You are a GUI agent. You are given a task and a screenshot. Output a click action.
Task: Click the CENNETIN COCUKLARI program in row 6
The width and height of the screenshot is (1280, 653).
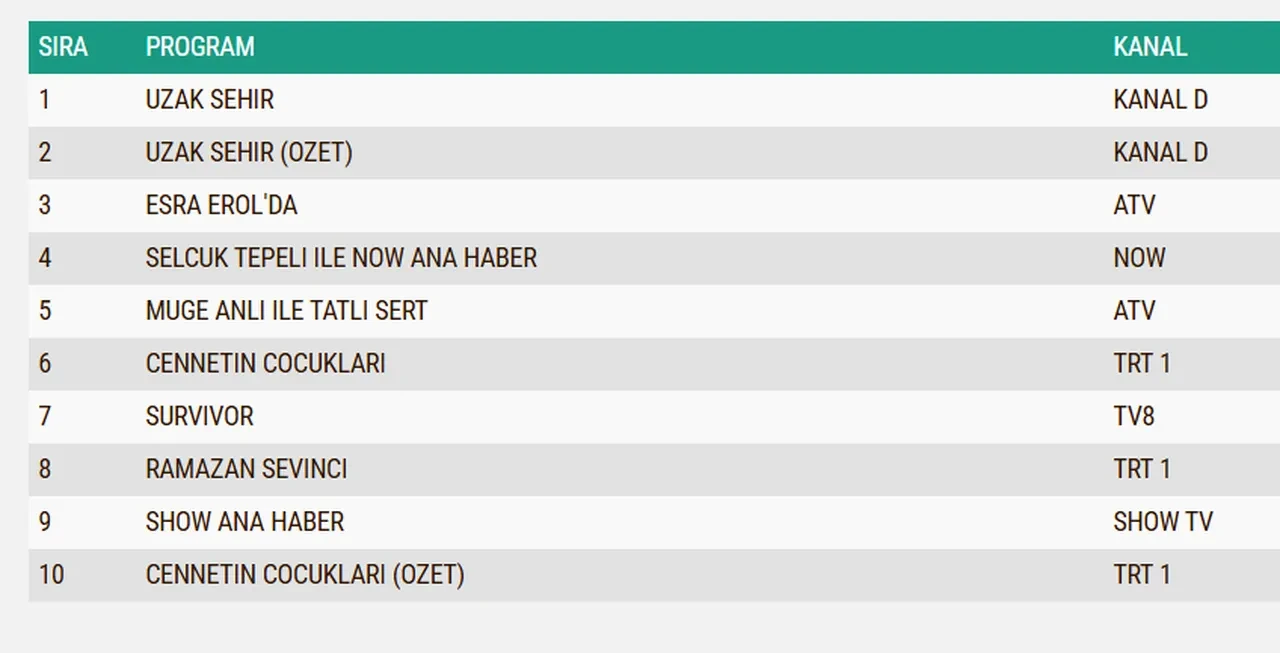[265, 363]
